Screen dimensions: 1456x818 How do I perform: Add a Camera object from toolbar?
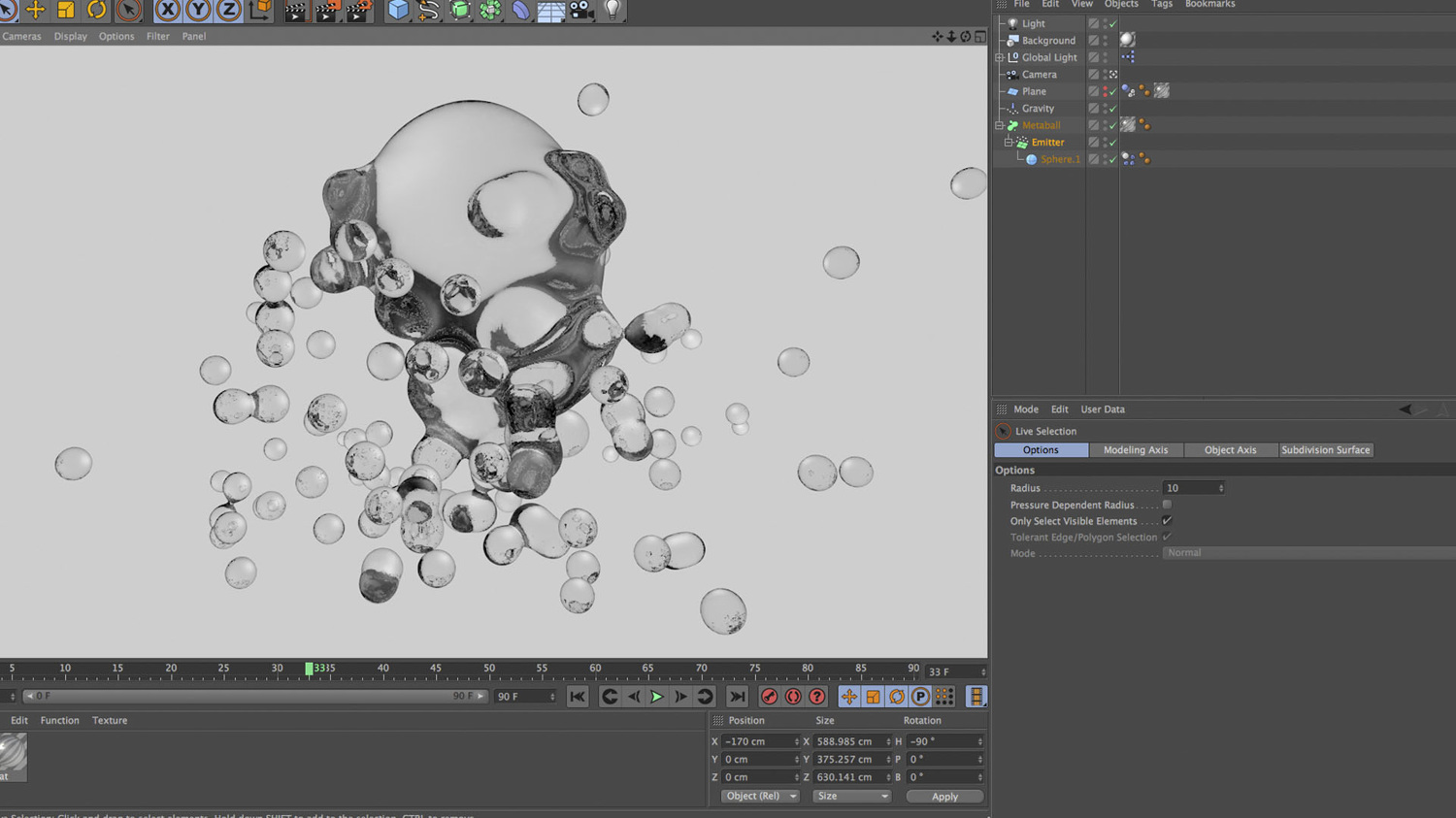(581, 10)
